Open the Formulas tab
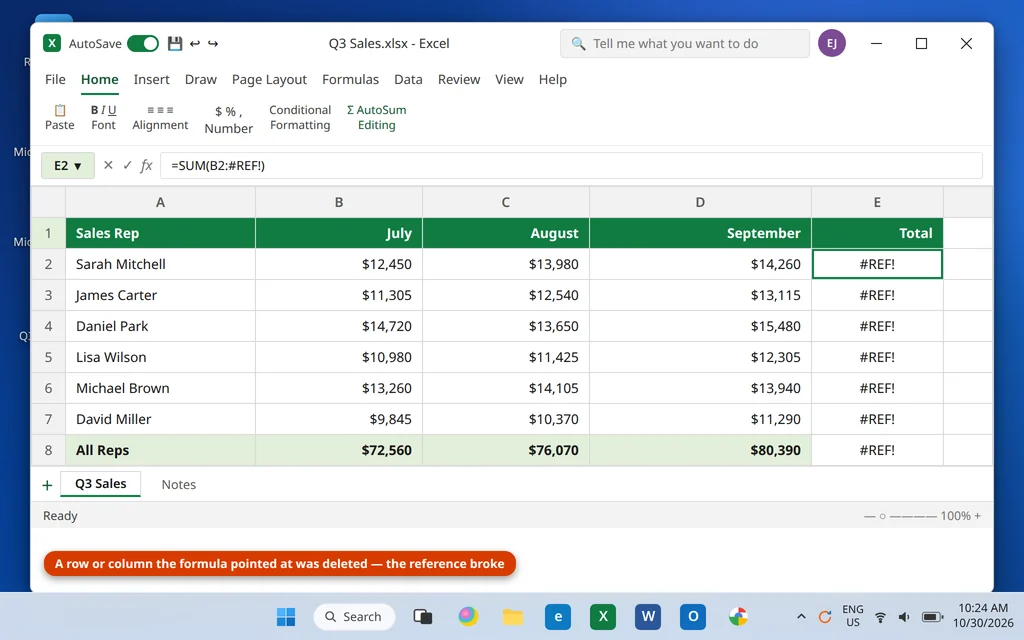 point(350,80)
